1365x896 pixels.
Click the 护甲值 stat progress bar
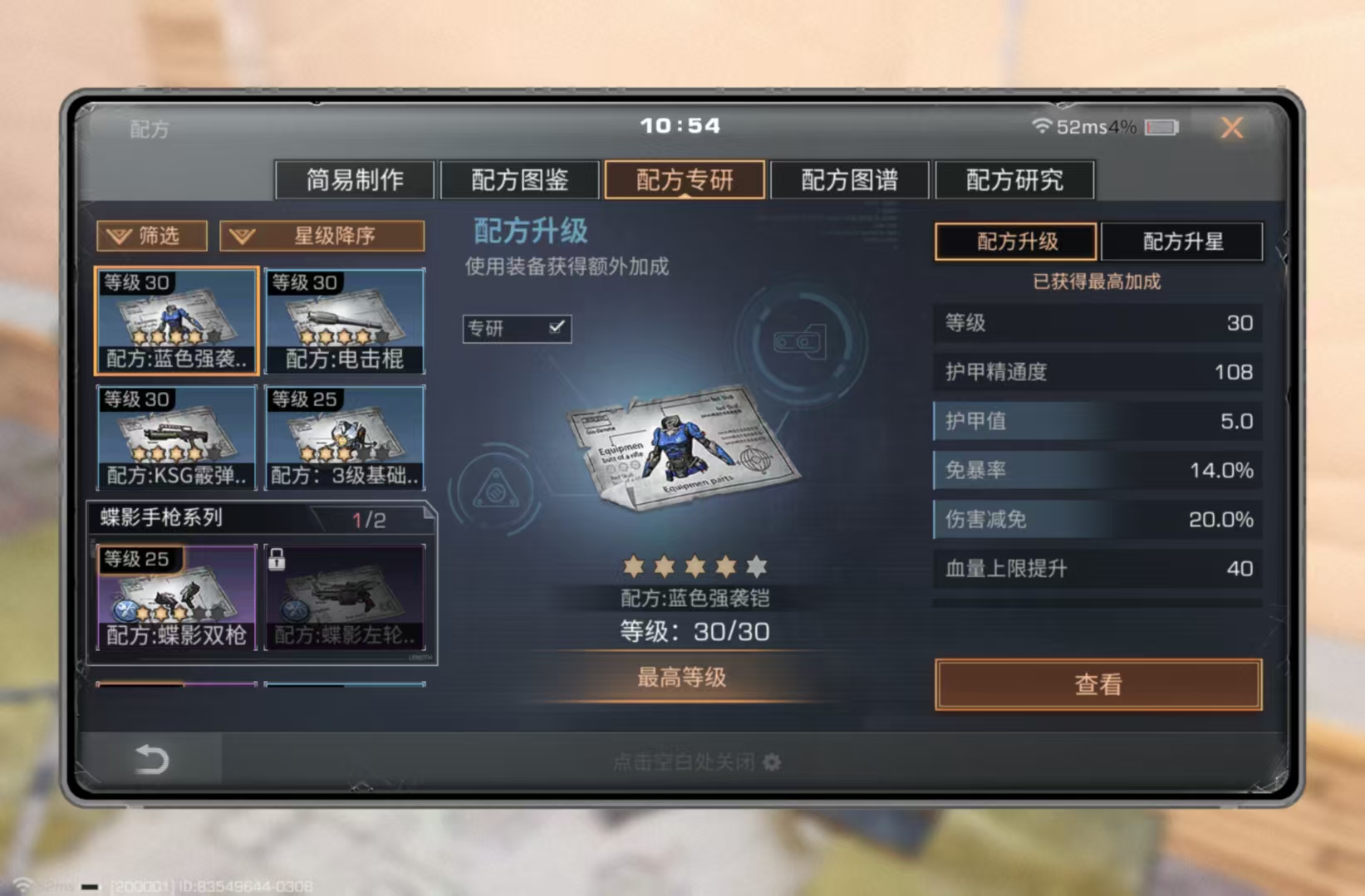point(1097,421)
